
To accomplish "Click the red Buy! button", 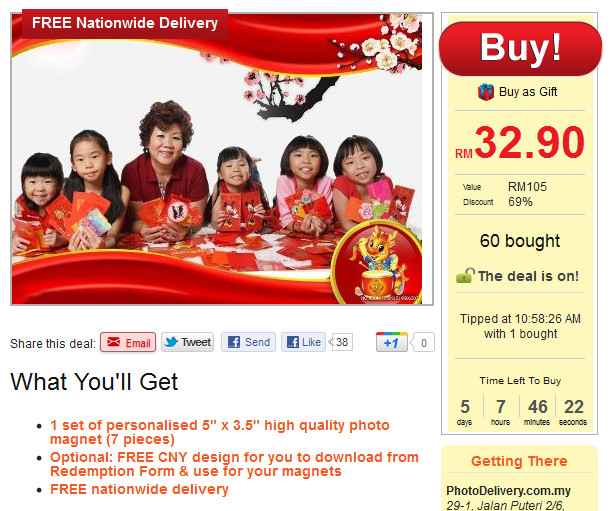I will coord(520,49).
